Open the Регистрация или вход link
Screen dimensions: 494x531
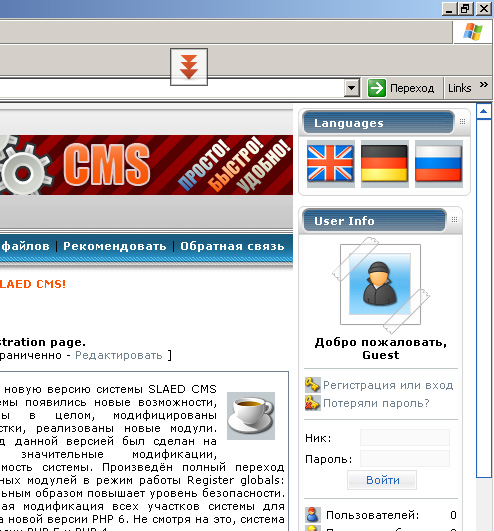[388, 385]
